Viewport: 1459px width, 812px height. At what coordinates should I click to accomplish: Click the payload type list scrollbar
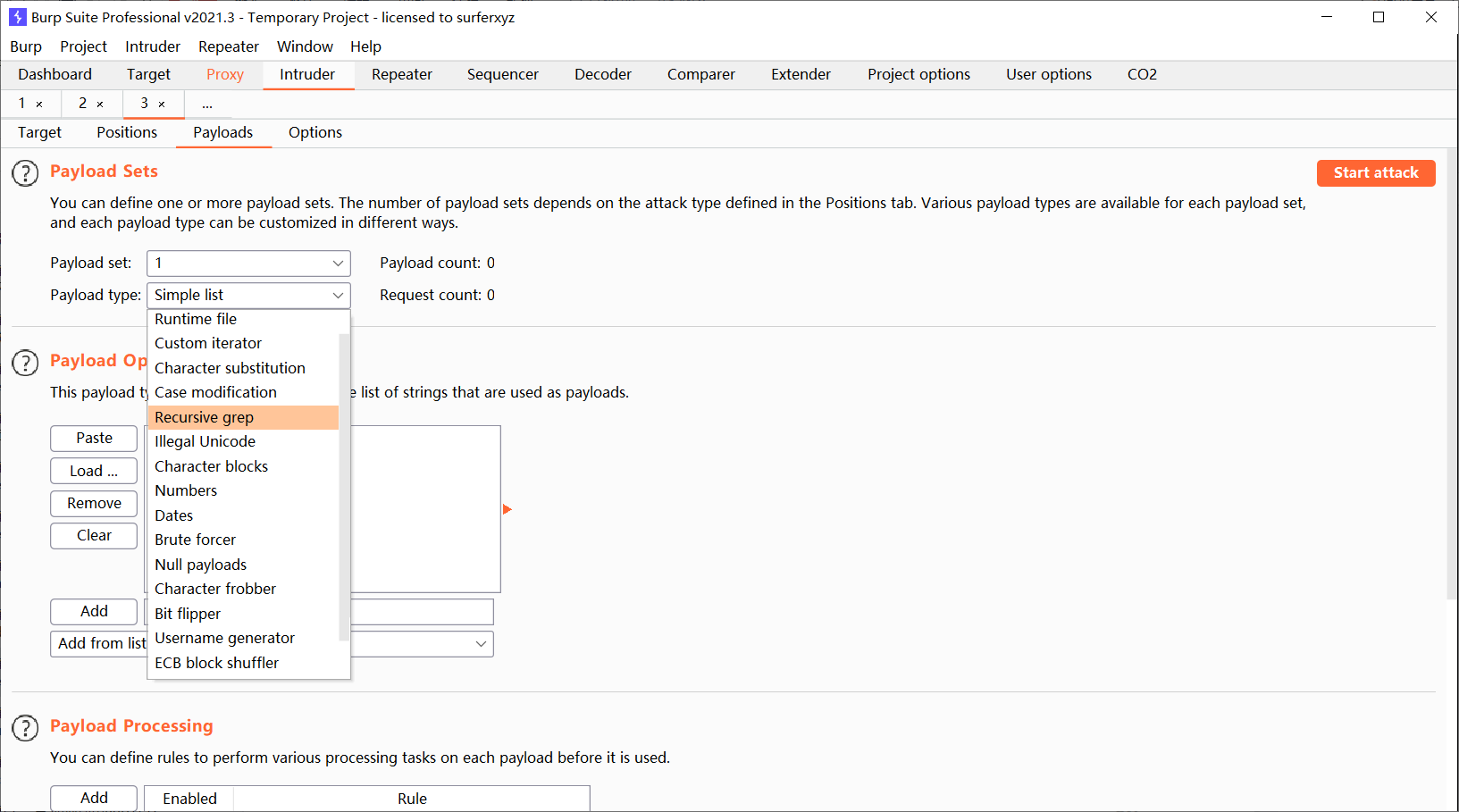tap(344, 487)
